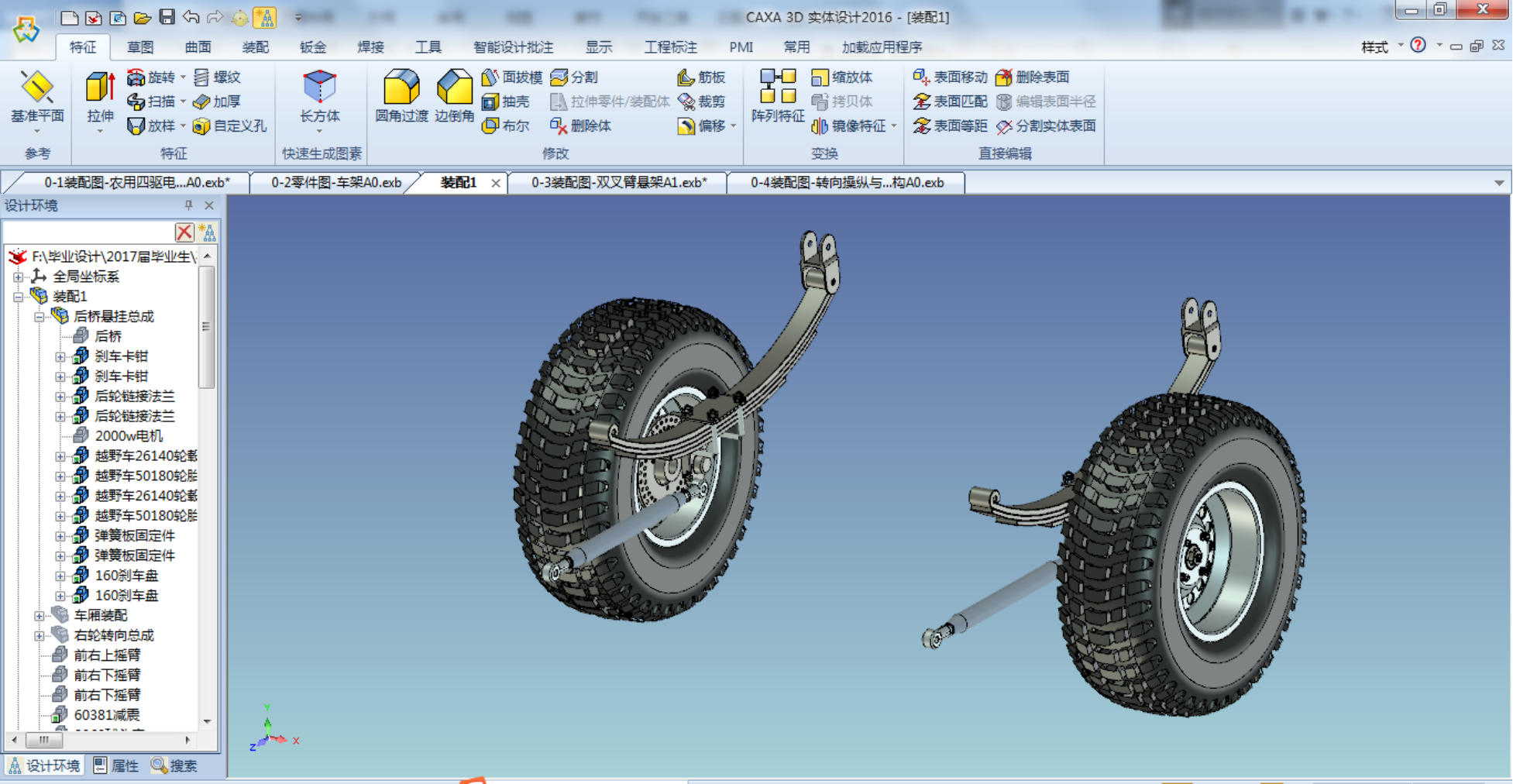Open the 自定义孔 custom hole tool
The image size is (1513, 784).
(x=230, y=126)
